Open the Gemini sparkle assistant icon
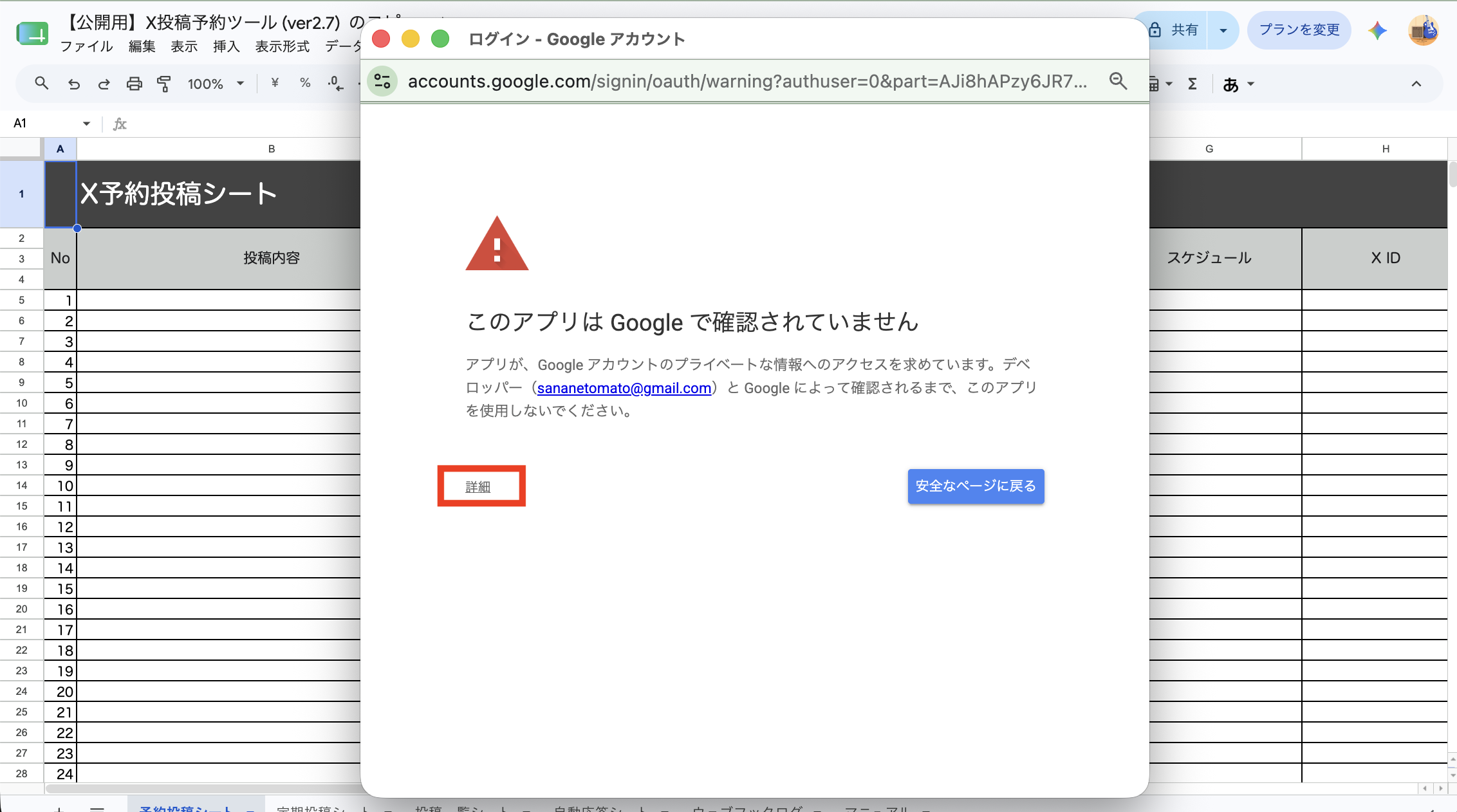1457x812 pixels. [1377, 30]
